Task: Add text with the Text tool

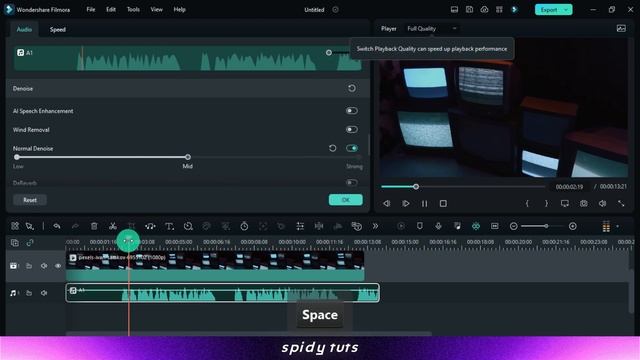Action: [169, 226]
